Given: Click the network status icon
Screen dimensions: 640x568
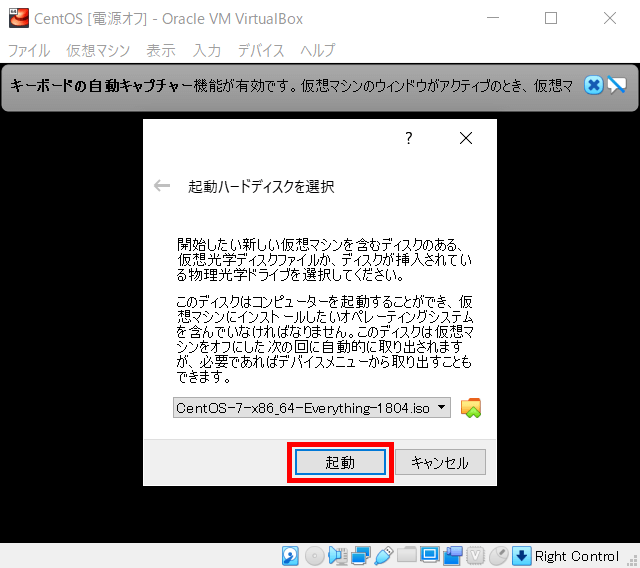Looking at the screenshot, I should [x=361, y=556].
